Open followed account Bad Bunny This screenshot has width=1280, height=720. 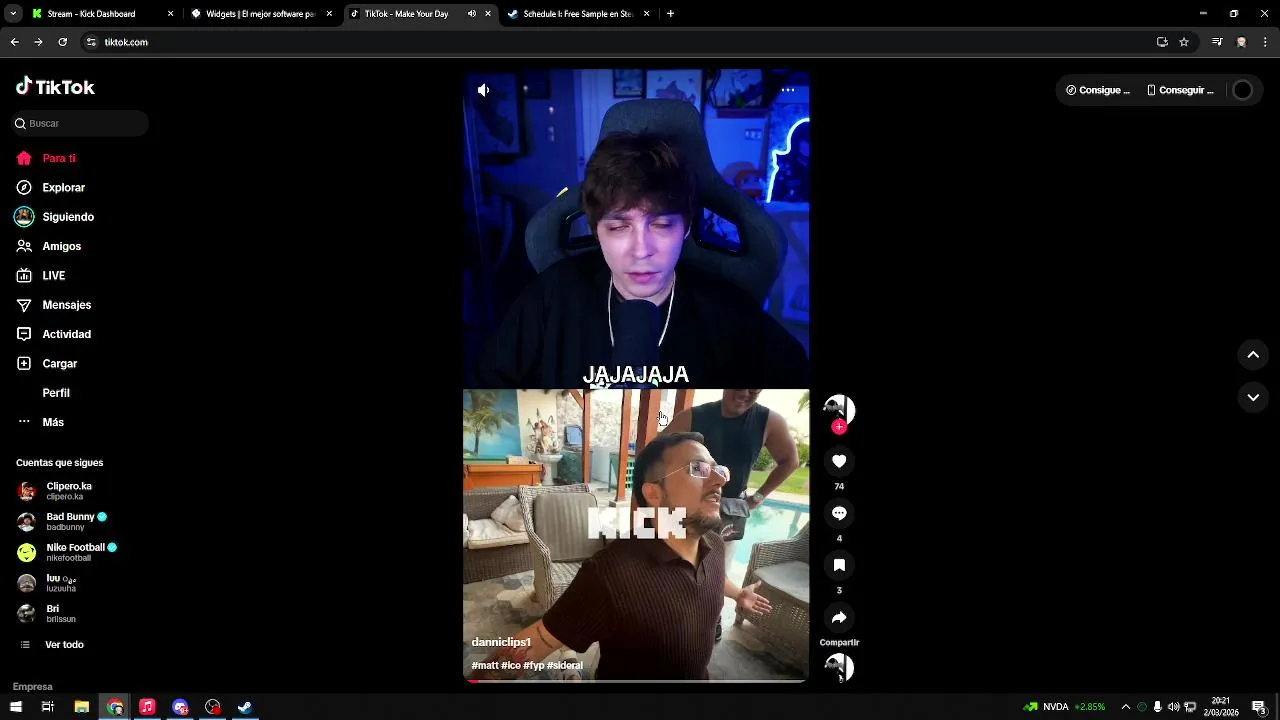(62, 521)
